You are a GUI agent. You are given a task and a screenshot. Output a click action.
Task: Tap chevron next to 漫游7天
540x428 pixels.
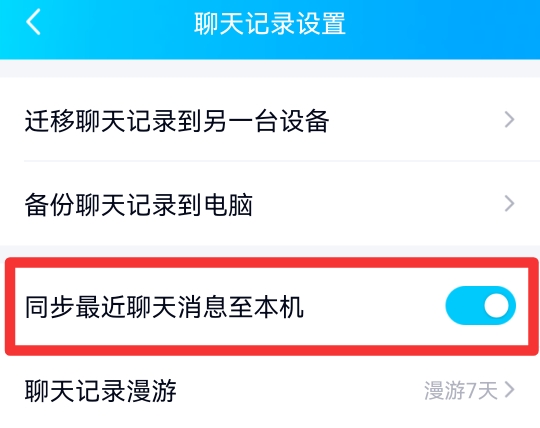coord(509,390)
